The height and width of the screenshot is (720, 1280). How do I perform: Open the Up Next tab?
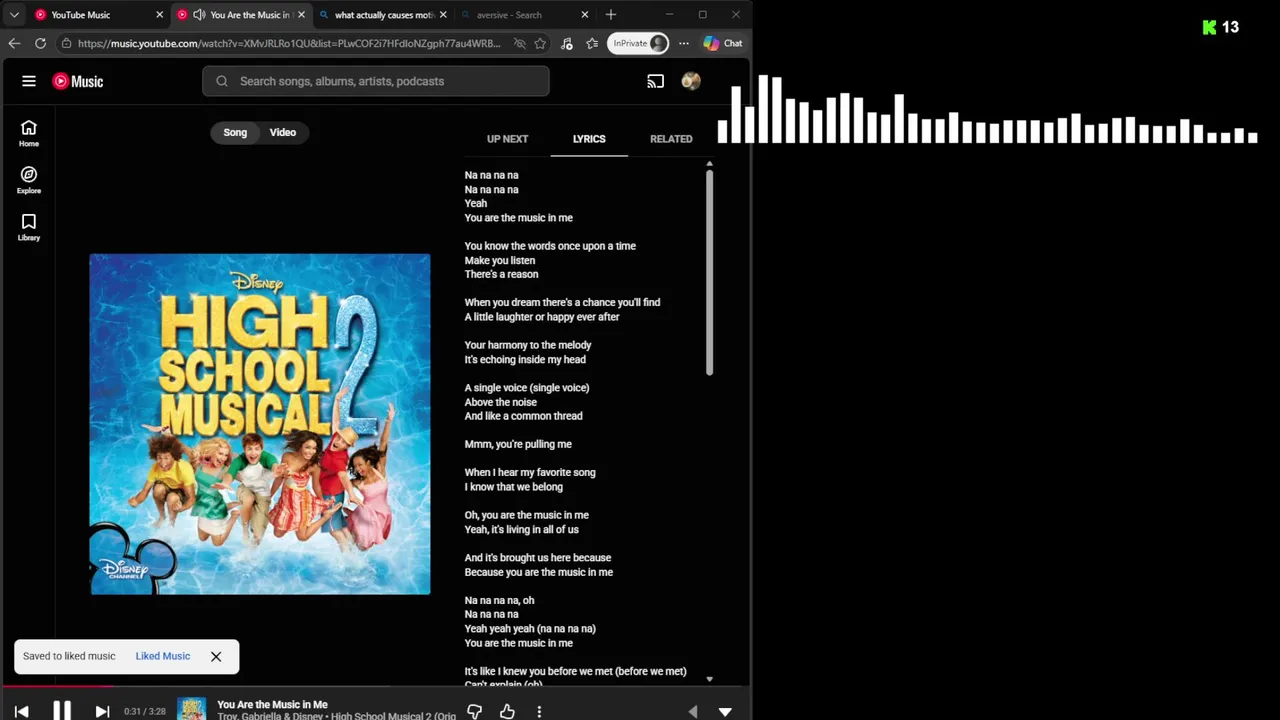point(507,139)
